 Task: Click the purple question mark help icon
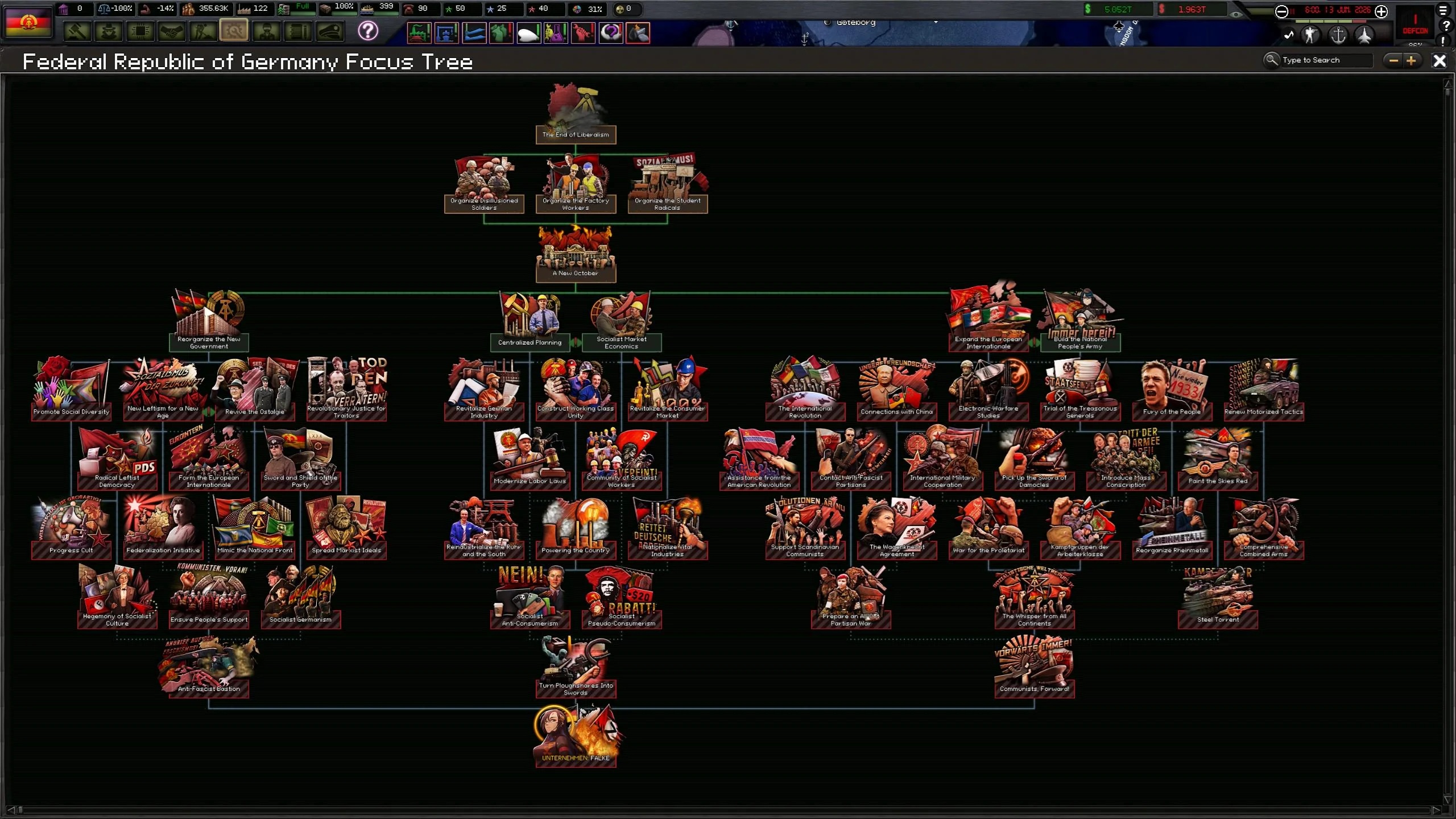[368, 31]
